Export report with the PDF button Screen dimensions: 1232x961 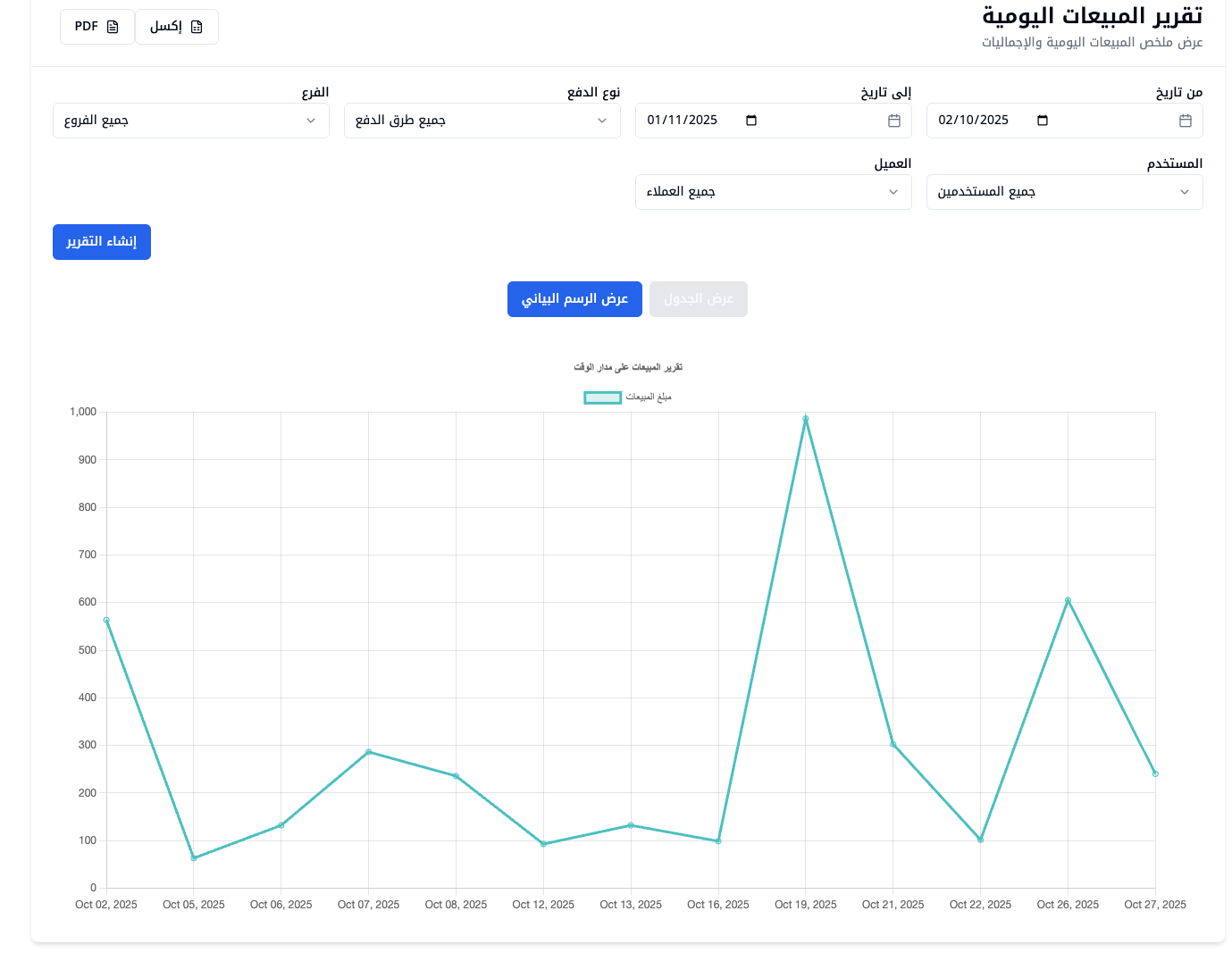point(96,27)
